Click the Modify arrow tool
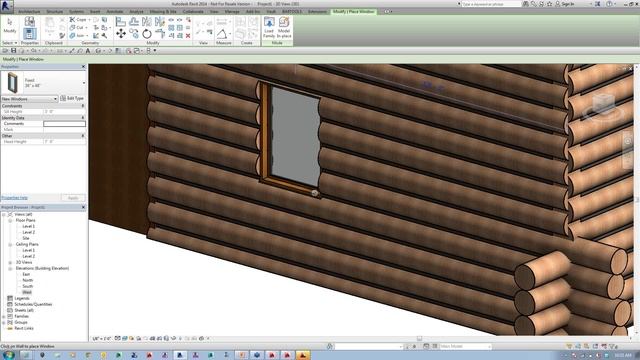This screenshot has width=640, height=360. click(9, 26)
